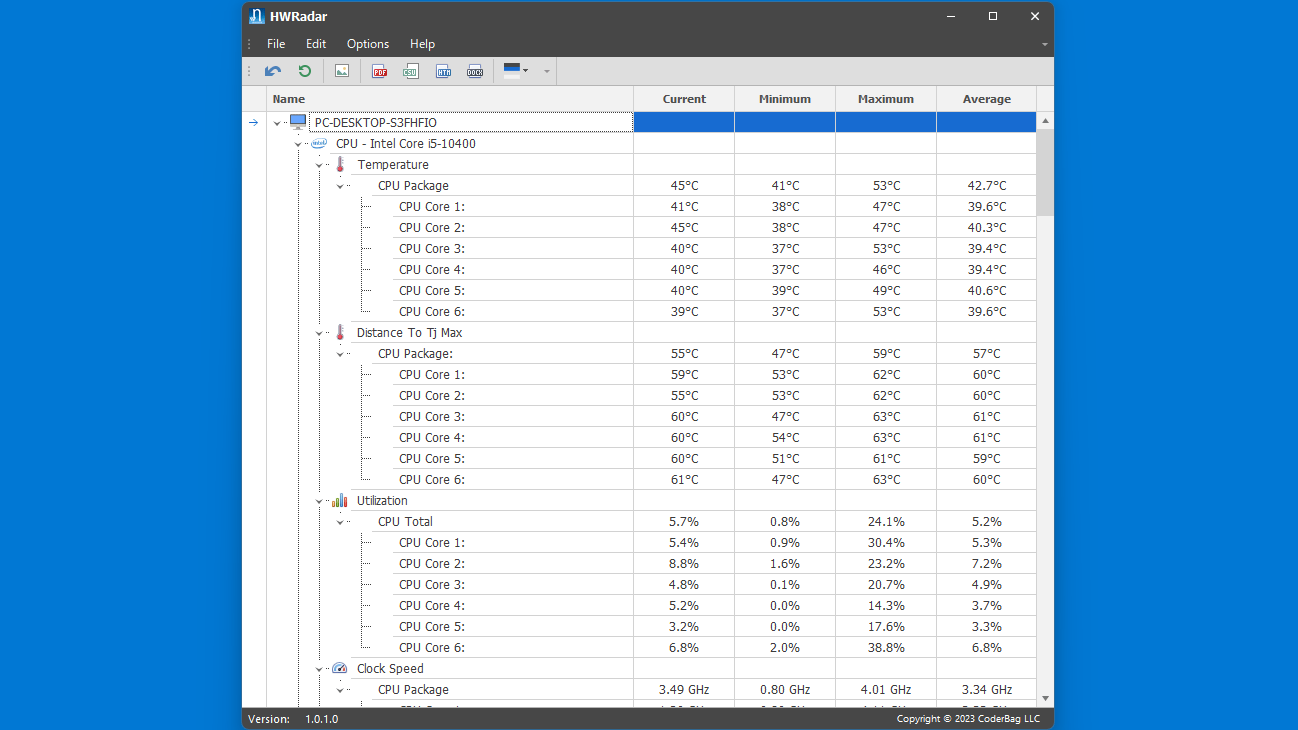The height and width of the screenshot is (730, 1298).
Task: Click the toolbar drag handle grip
Action: (249, 71)
